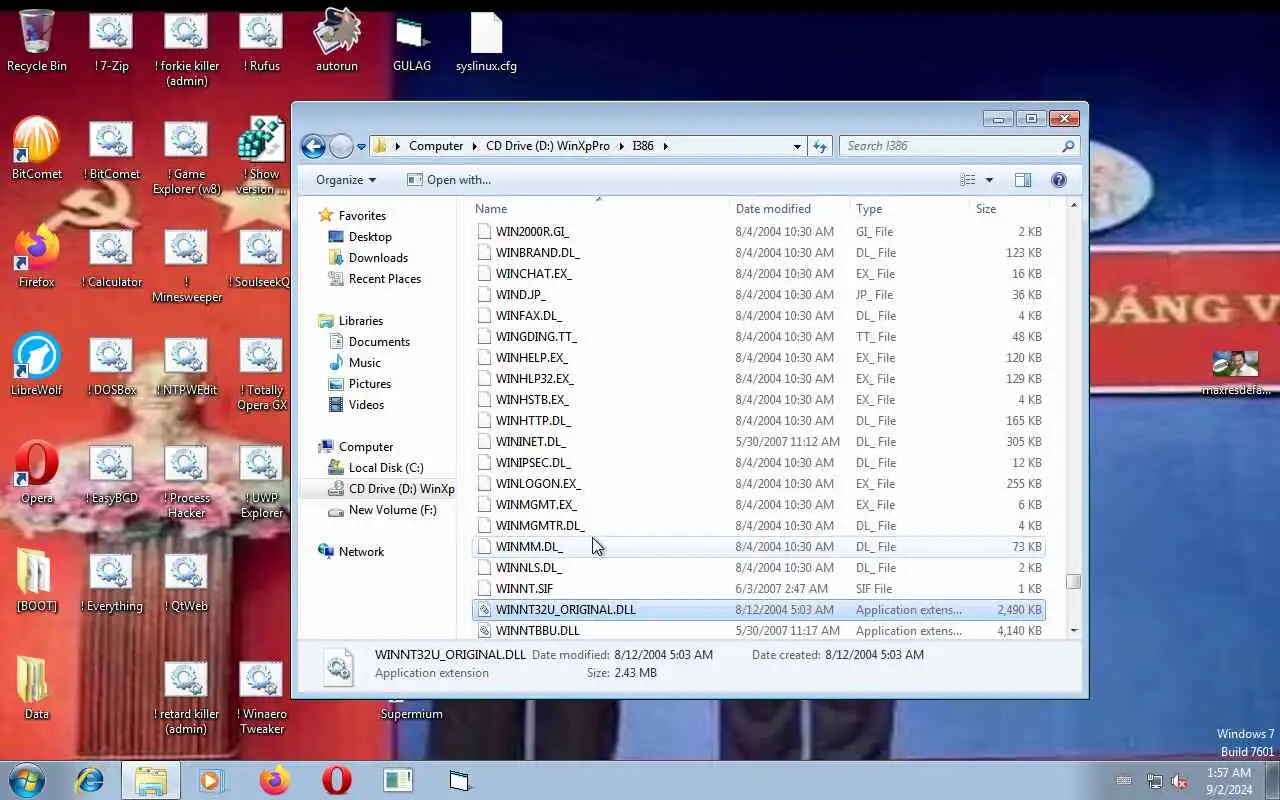Select Documents library in navigation pane
Image resolution: width=1280 pixels, height=800 pixels.
(x=379, y=342)
